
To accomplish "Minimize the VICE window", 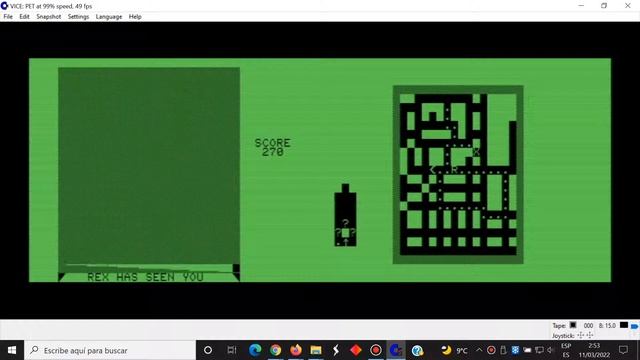I will 581,6.
